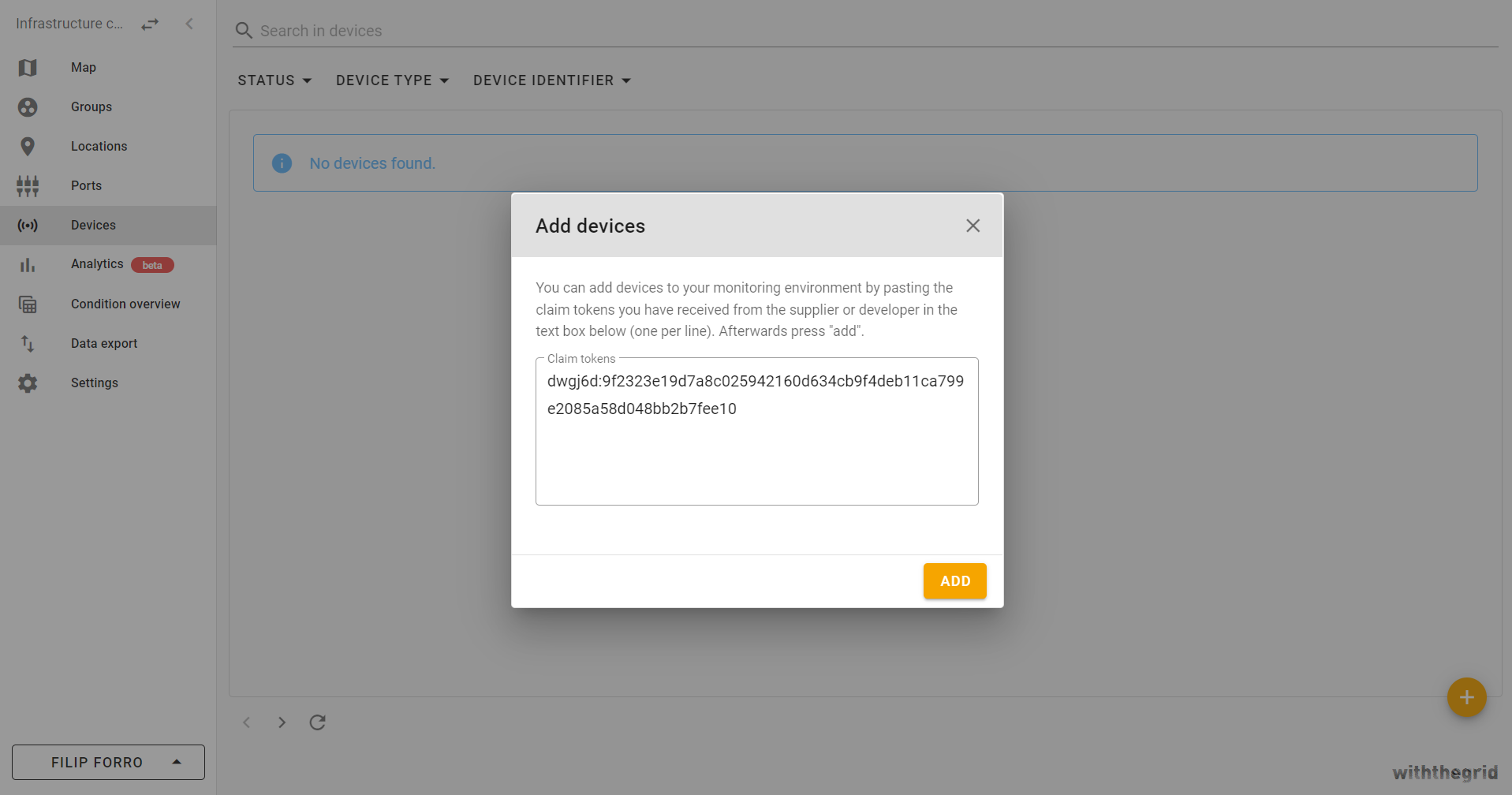Click inside the Claim tokens text box

tap(756, 431)
